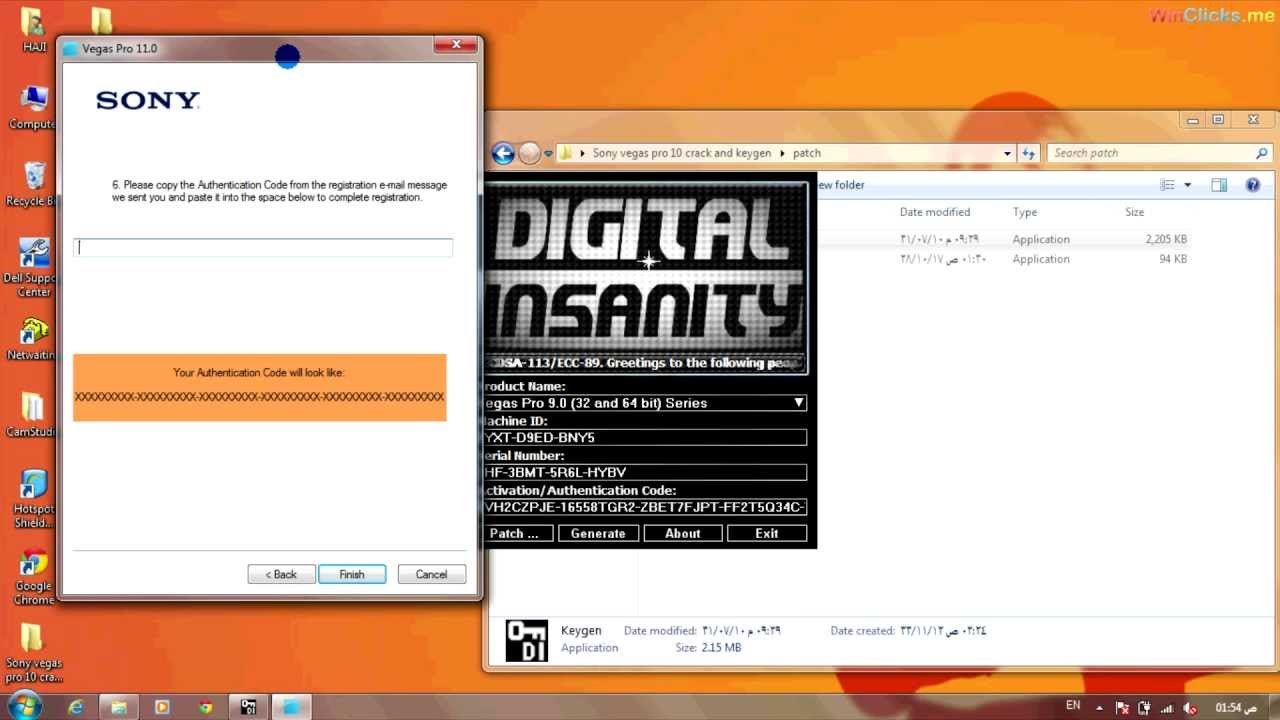Viewport: 1280px width, 720px height.
Task: Click the Serial Number field in keygen window
Action: [x=645, y=472]
